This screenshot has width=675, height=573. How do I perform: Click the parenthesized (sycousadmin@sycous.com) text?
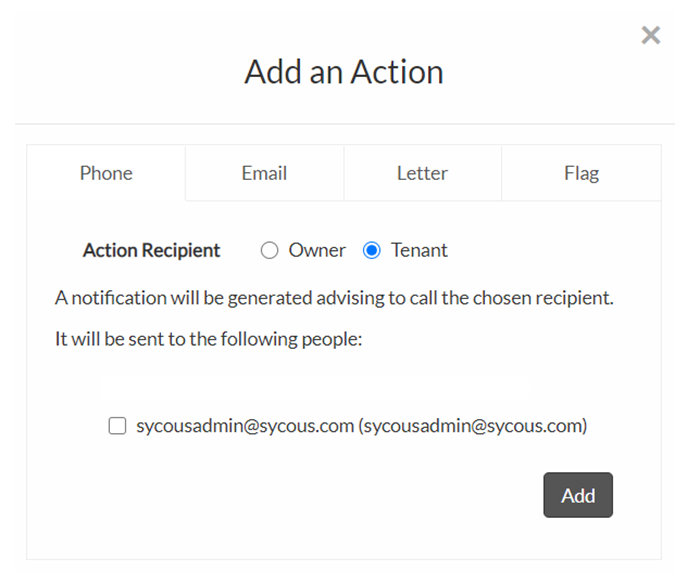[473, 426]
